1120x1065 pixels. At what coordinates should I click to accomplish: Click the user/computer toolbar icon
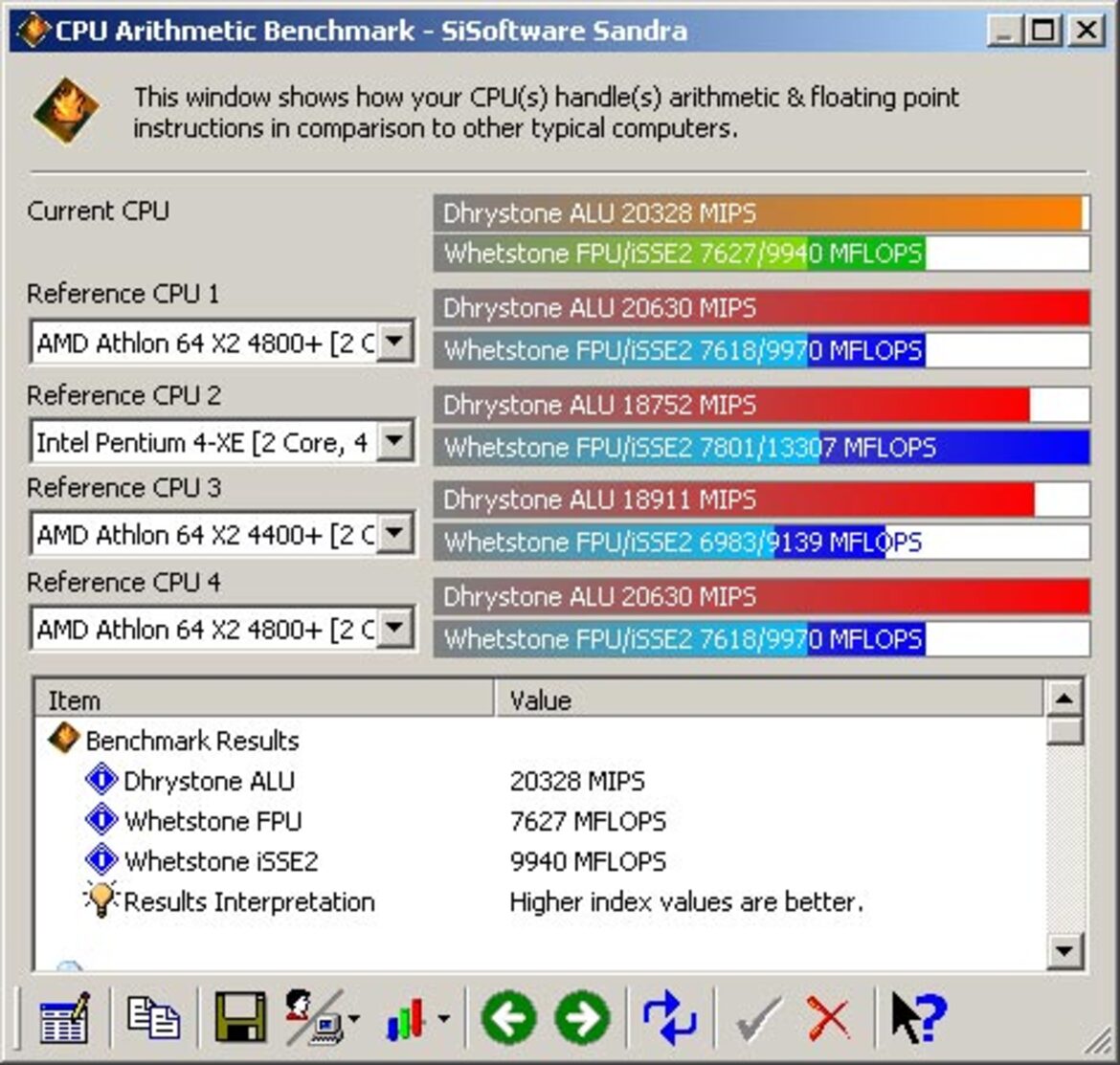[314, 1017]
